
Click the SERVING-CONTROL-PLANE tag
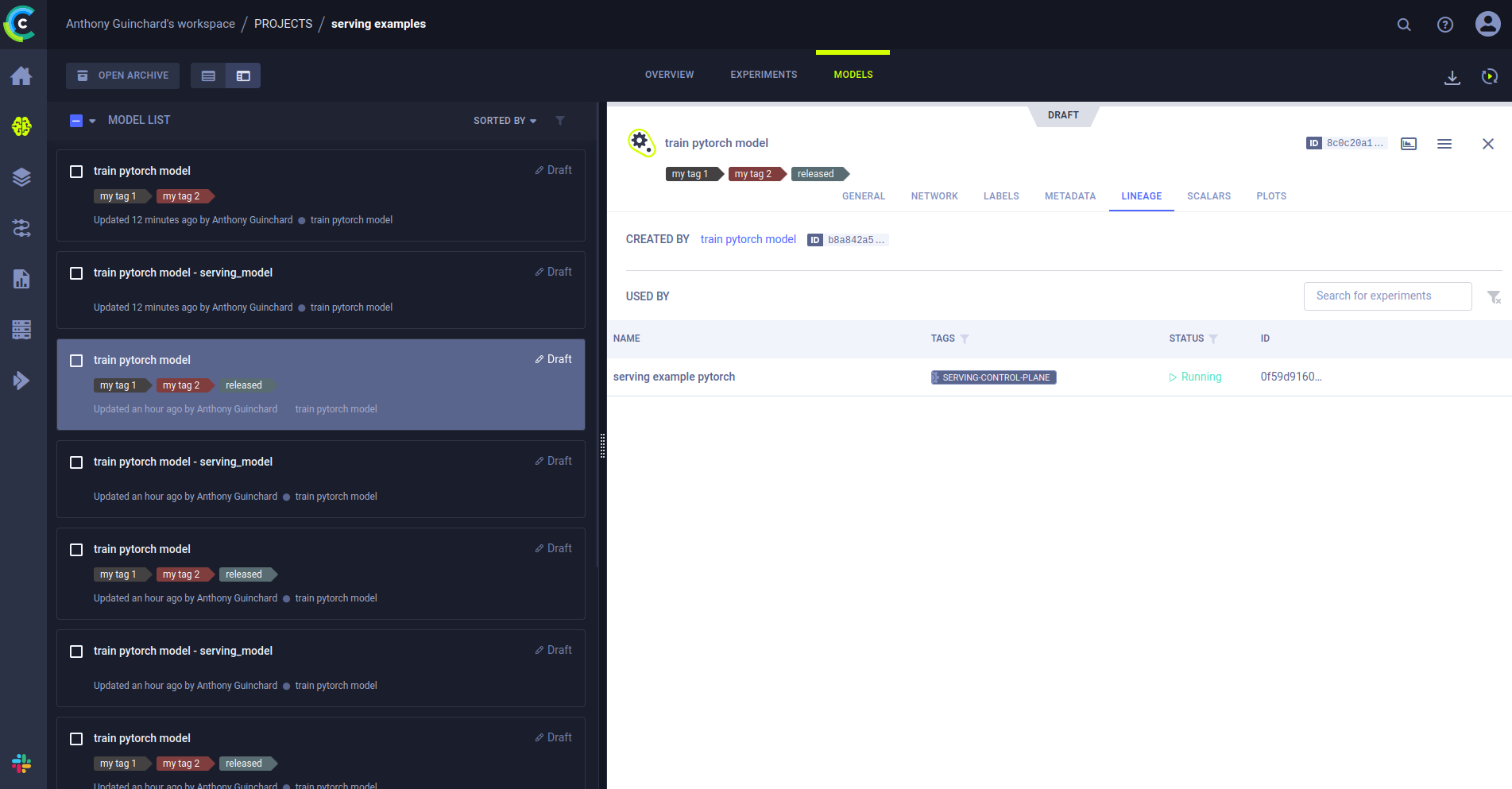click(993, 377)
